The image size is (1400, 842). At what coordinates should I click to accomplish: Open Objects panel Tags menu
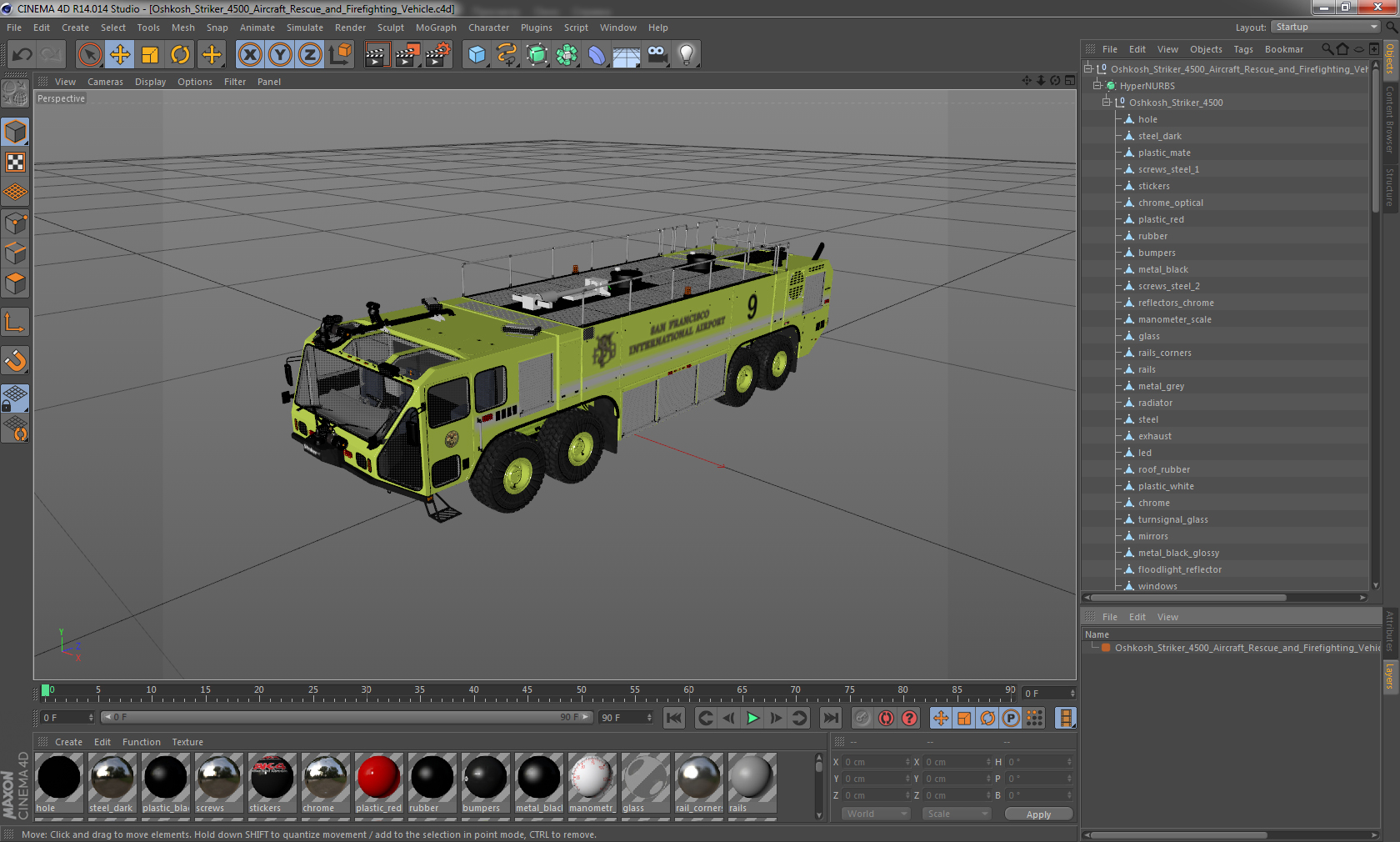tap(1243, 49)
